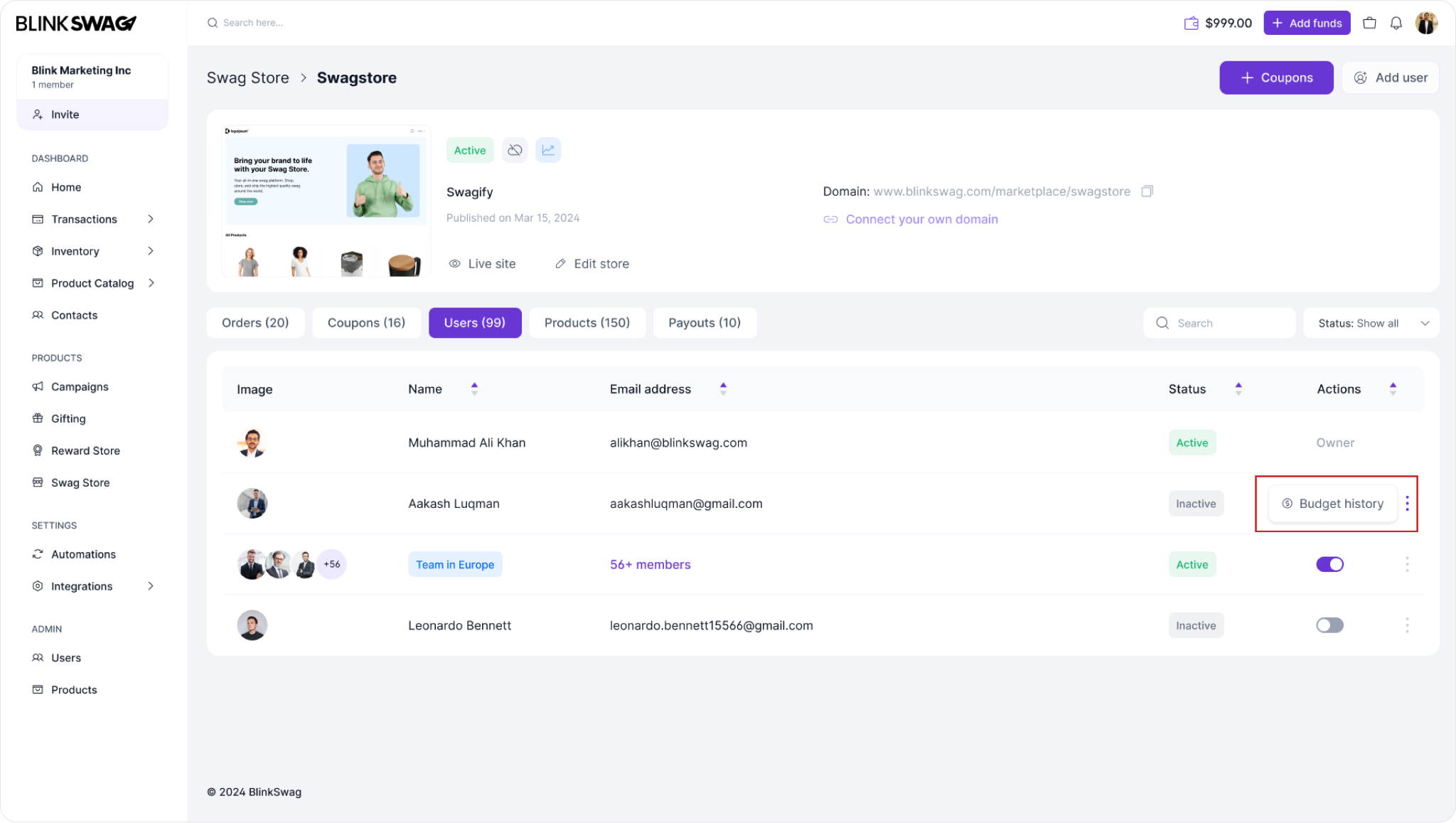Open the Swagify store preview thumbnail
This screenshot has height=823, width=1456.
click(x=326, y=201)
